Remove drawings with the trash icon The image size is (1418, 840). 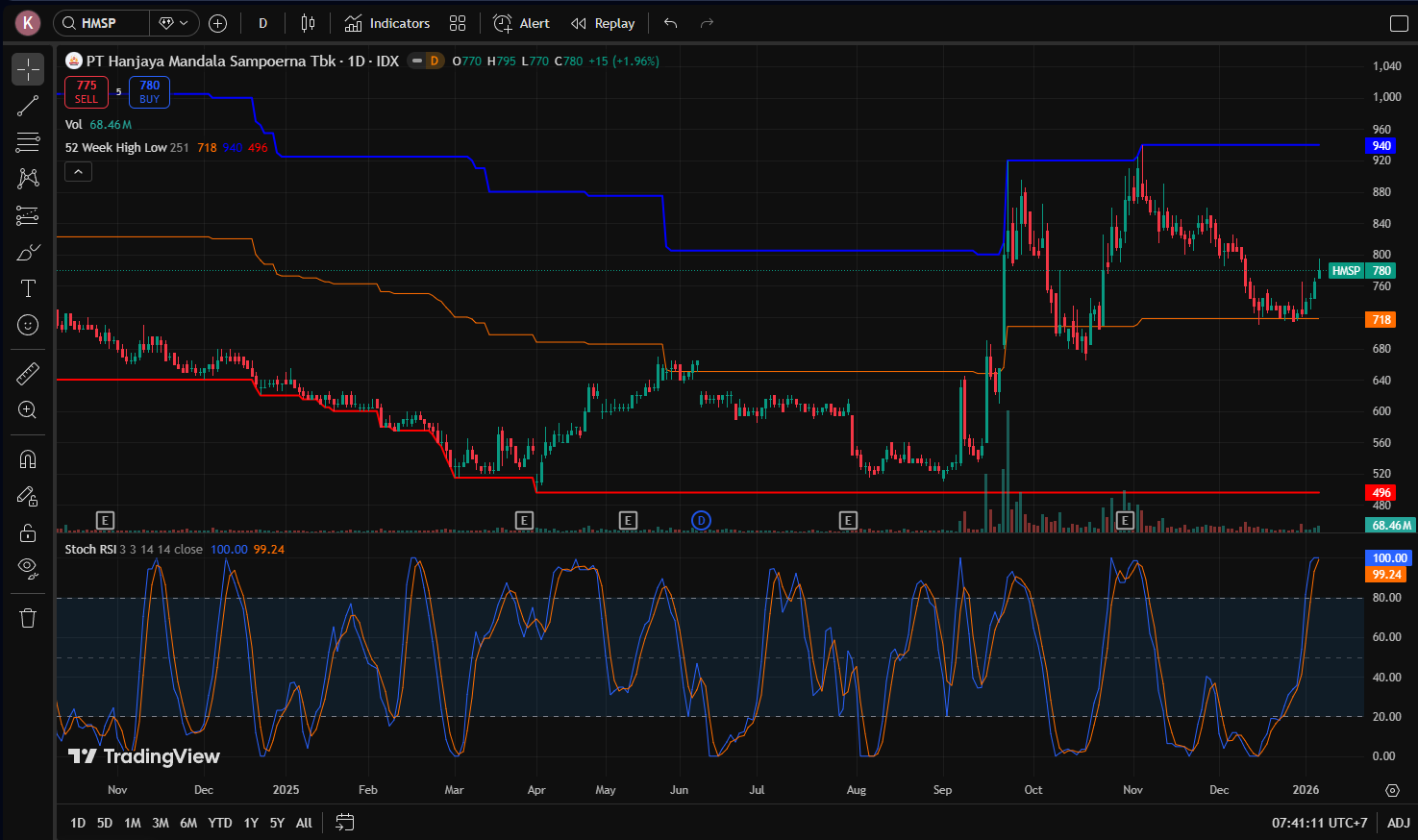[x=28, y=618]
